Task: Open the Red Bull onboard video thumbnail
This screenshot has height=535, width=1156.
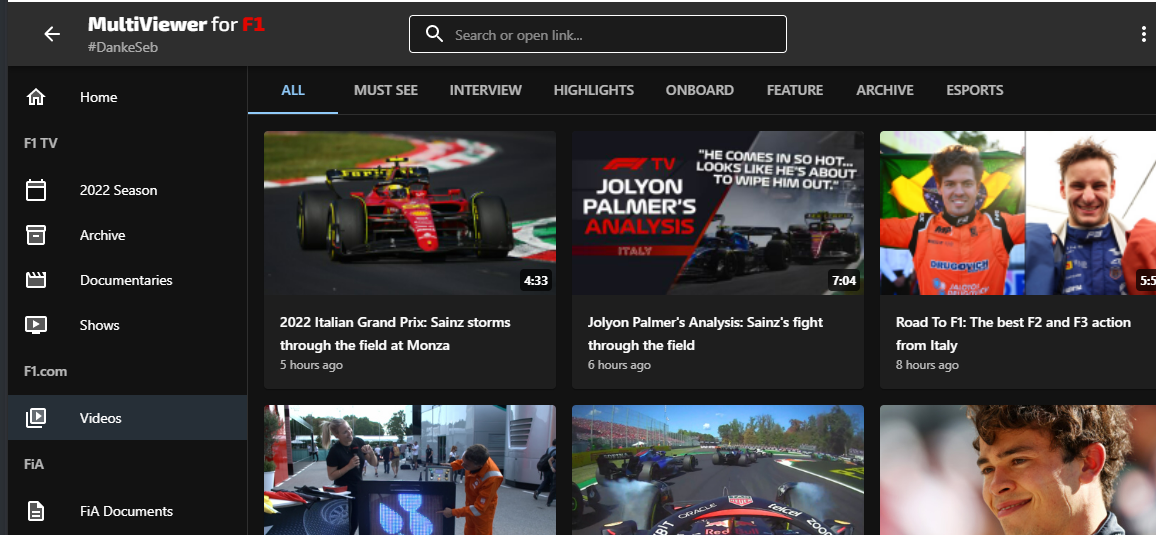Action: point(718,469)
